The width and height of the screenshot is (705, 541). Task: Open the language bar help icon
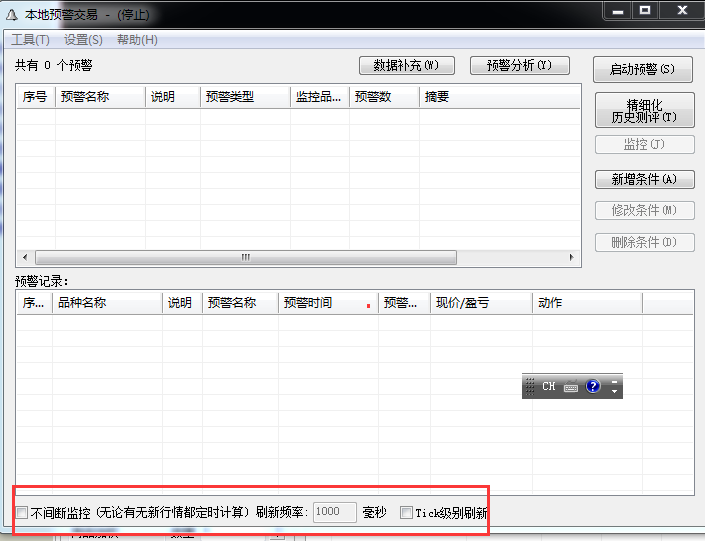pyautogui.click(x=593, y=386)
